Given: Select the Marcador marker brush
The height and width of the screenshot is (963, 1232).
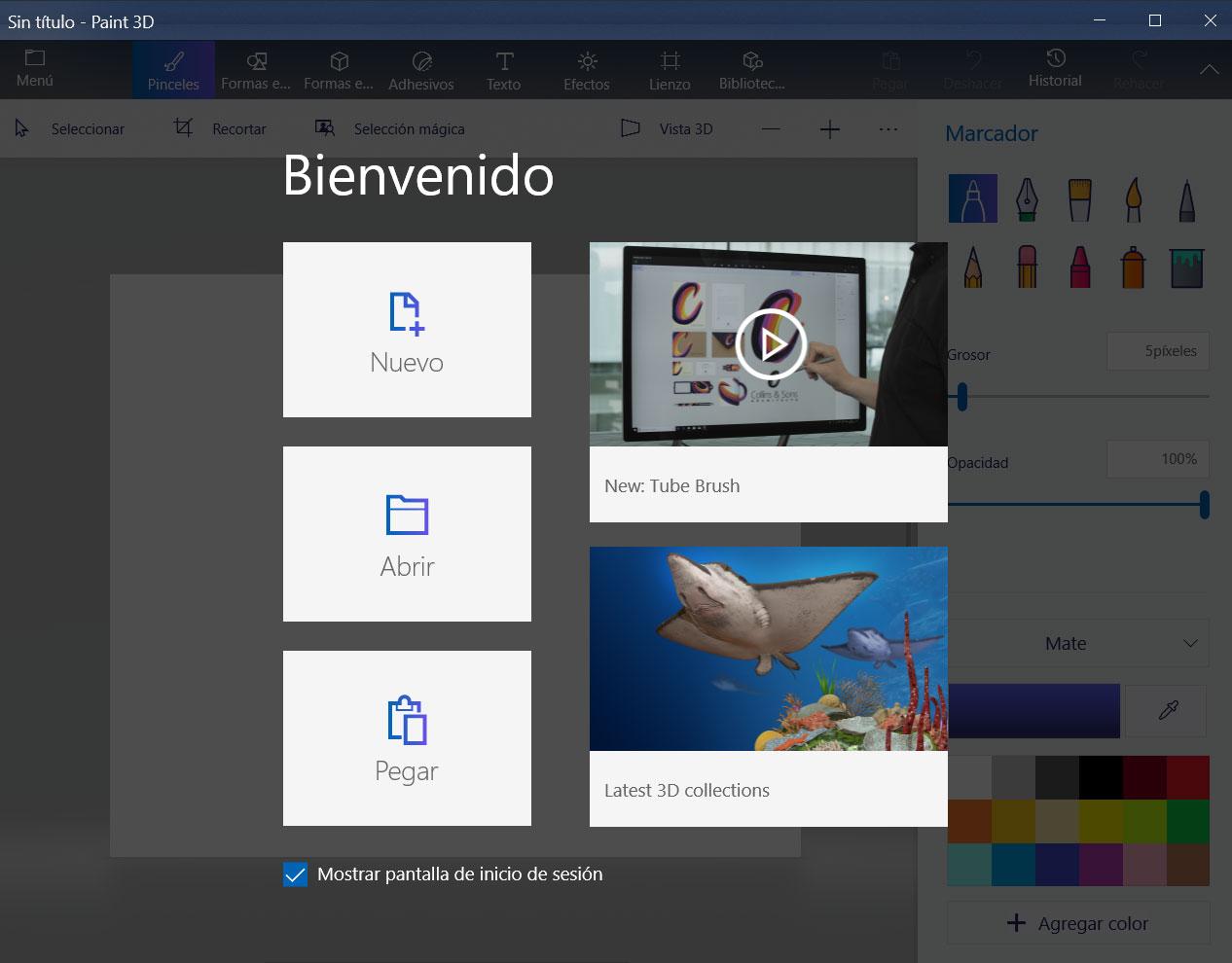Looking at the screenshot, I should 973,198.
